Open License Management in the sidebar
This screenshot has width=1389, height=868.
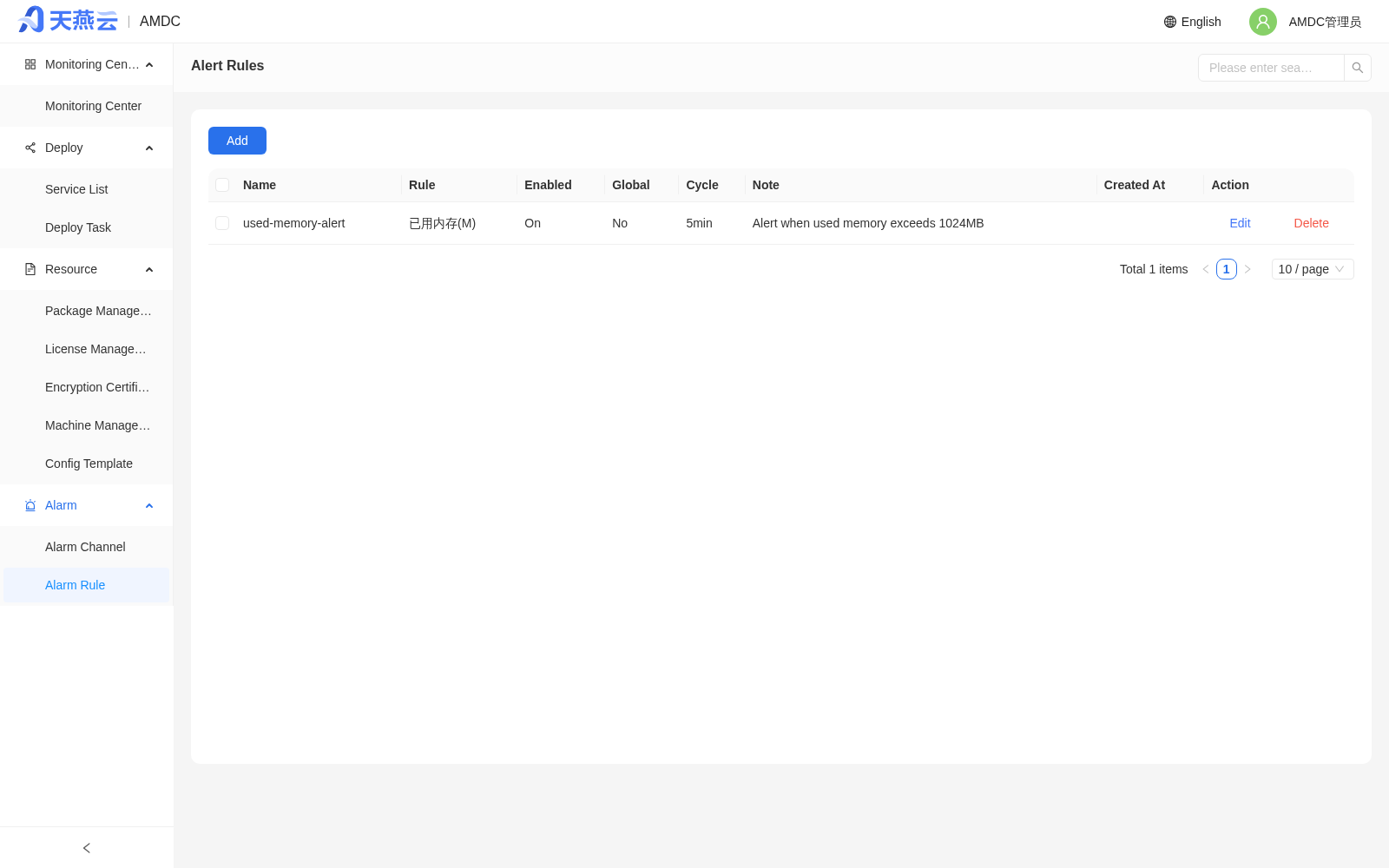point(87,349)
